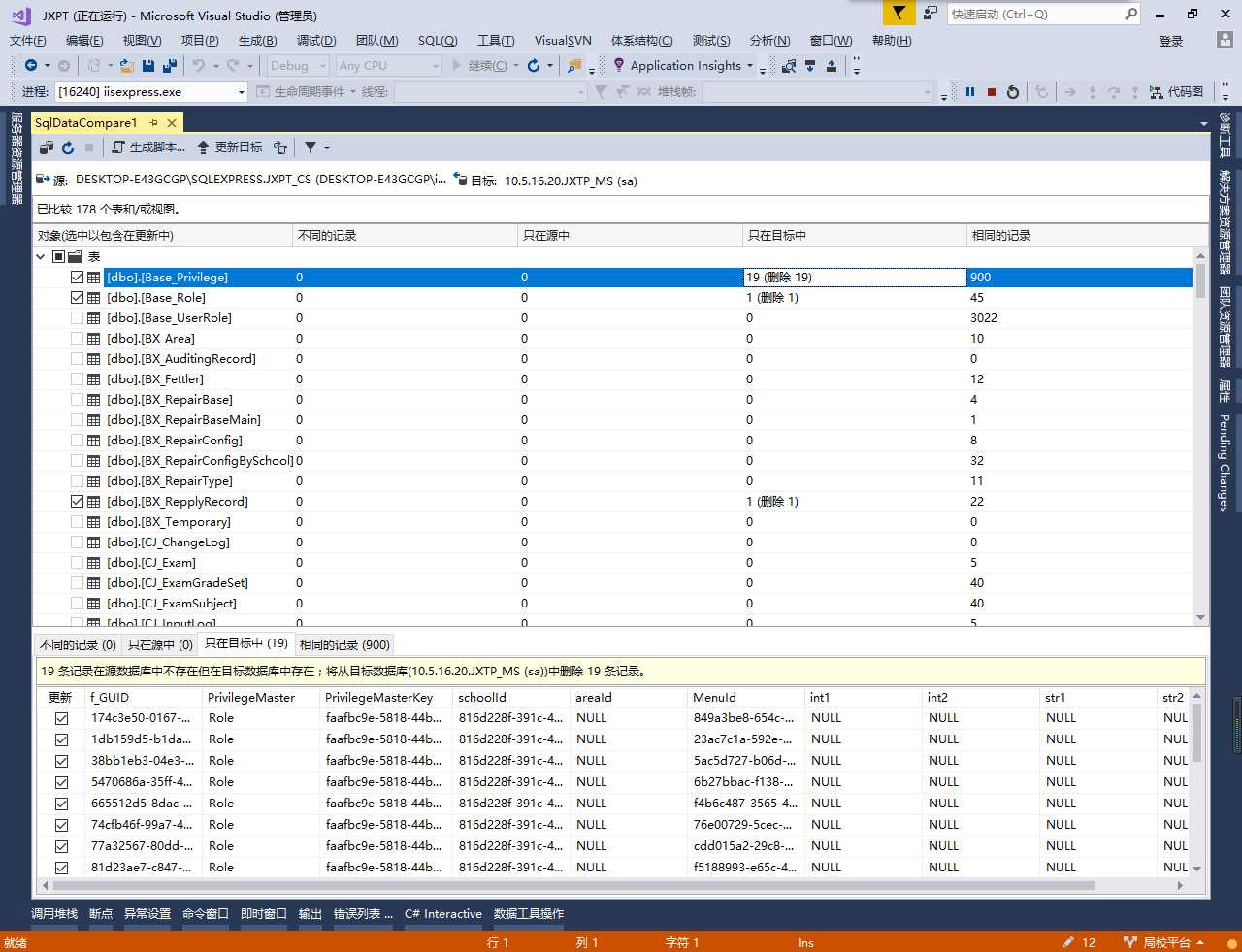Viewport: 1242px width, 952px height.
Task: Uncheck the [dbo].[Base_Privilege] table checkbox
Action: point(78,278)
